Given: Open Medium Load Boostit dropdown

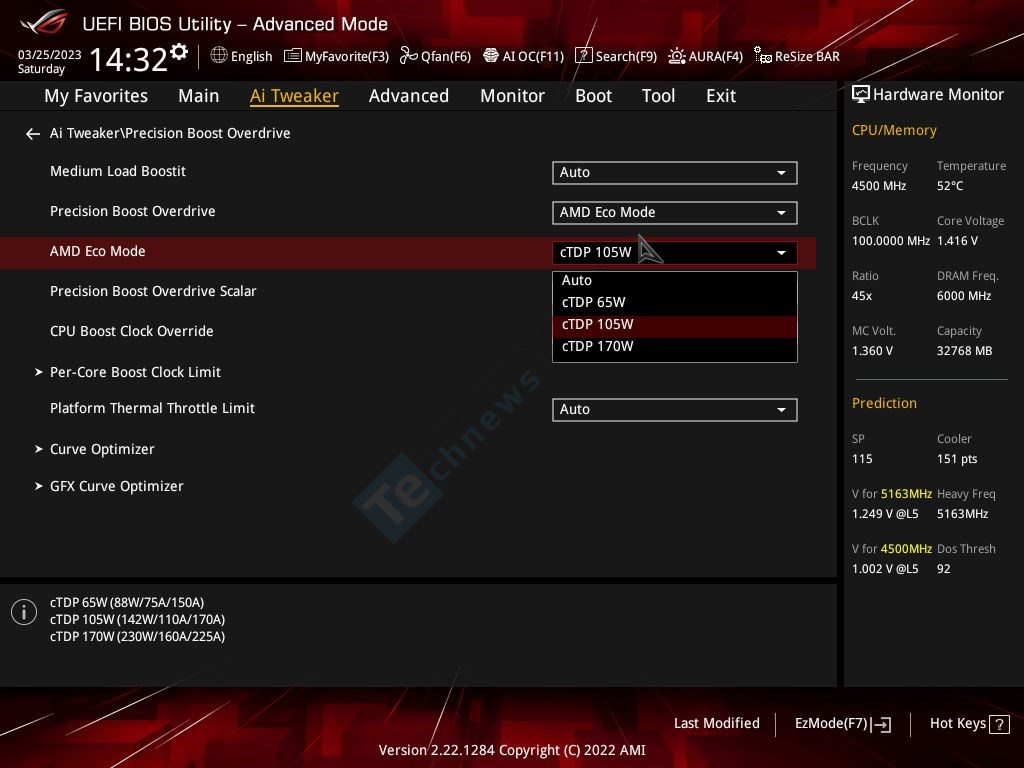Looking at the screenshot, I should coord(675,173).
